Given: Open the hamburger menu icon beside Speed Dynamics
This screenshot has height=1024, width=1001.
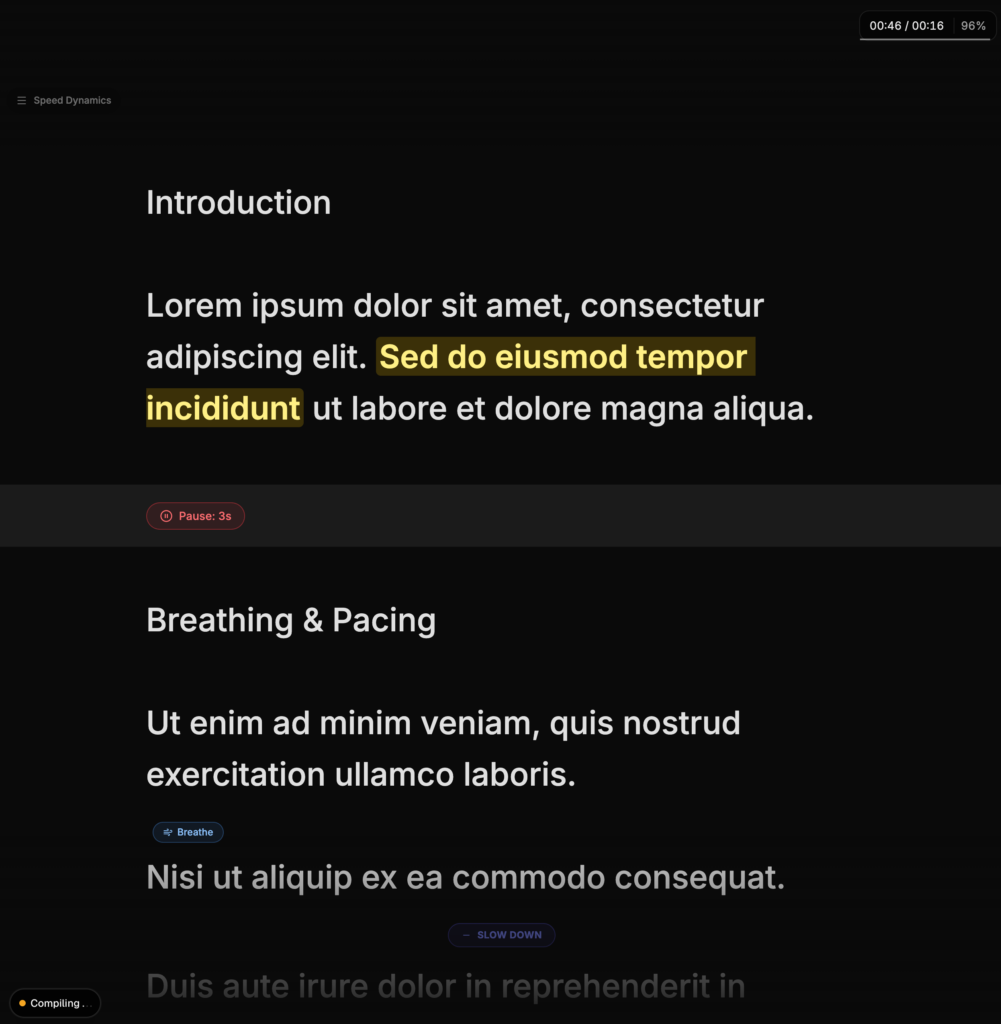Looking at the screenshot, I should [22, 101].
